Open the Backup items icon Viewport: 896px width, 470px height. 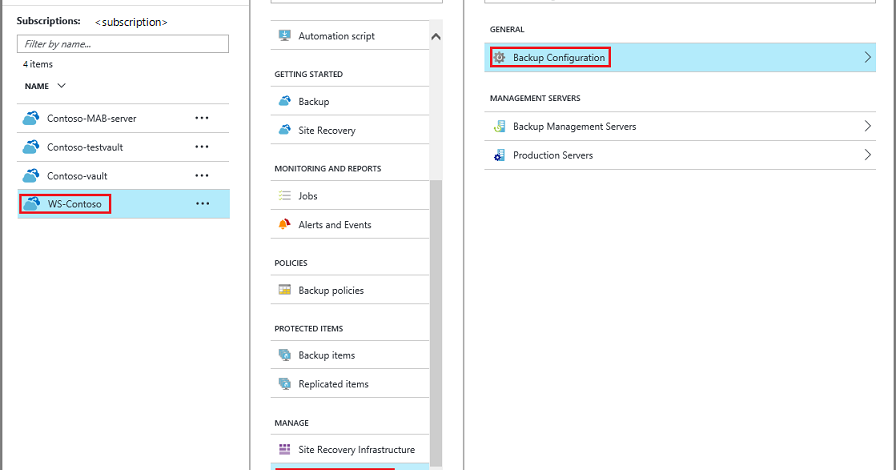285,355
